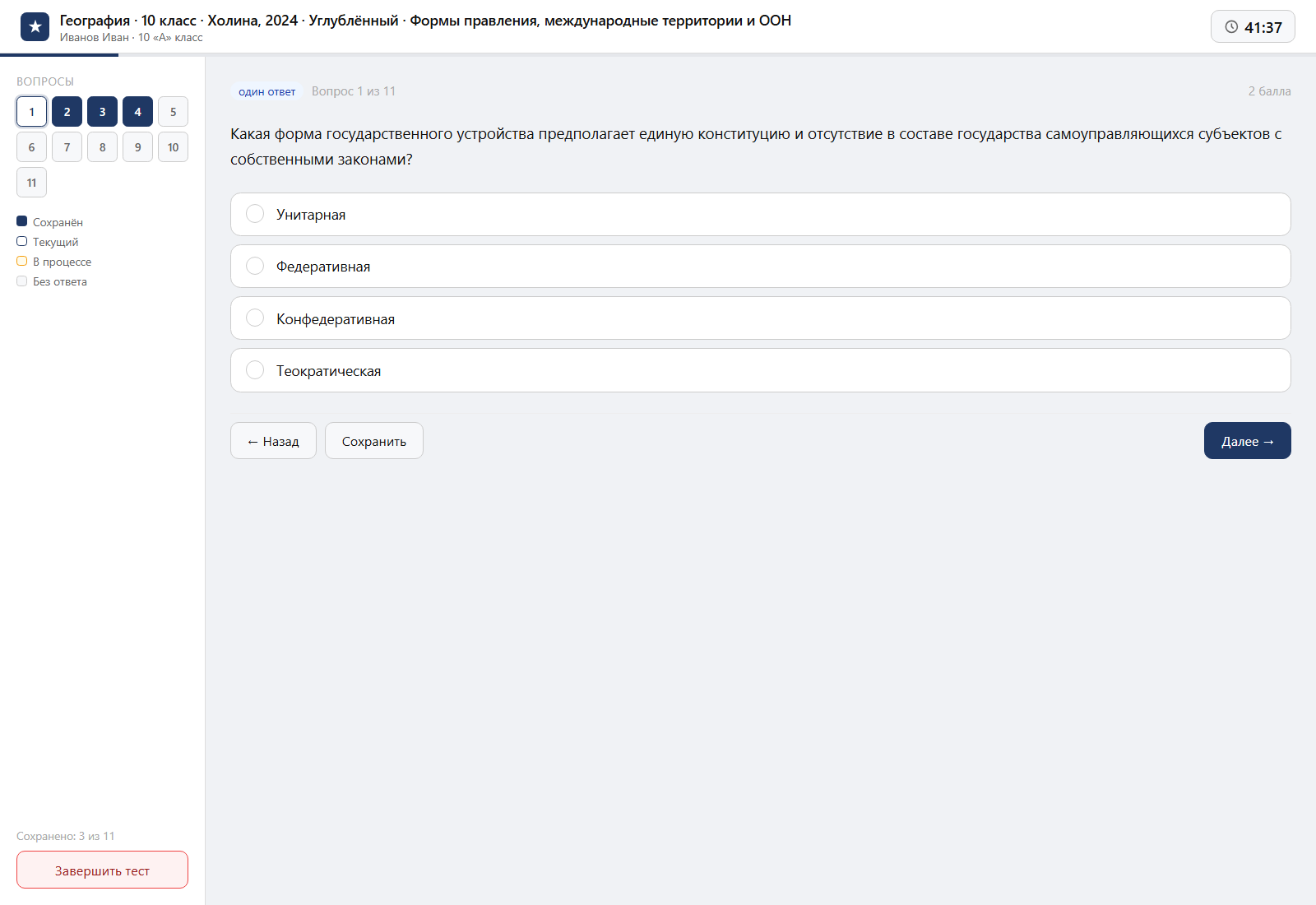Image resolution: width=1316 pixels, height=905 pixels.
Task: Jump to question 8
Action: [x=102, y=147]
